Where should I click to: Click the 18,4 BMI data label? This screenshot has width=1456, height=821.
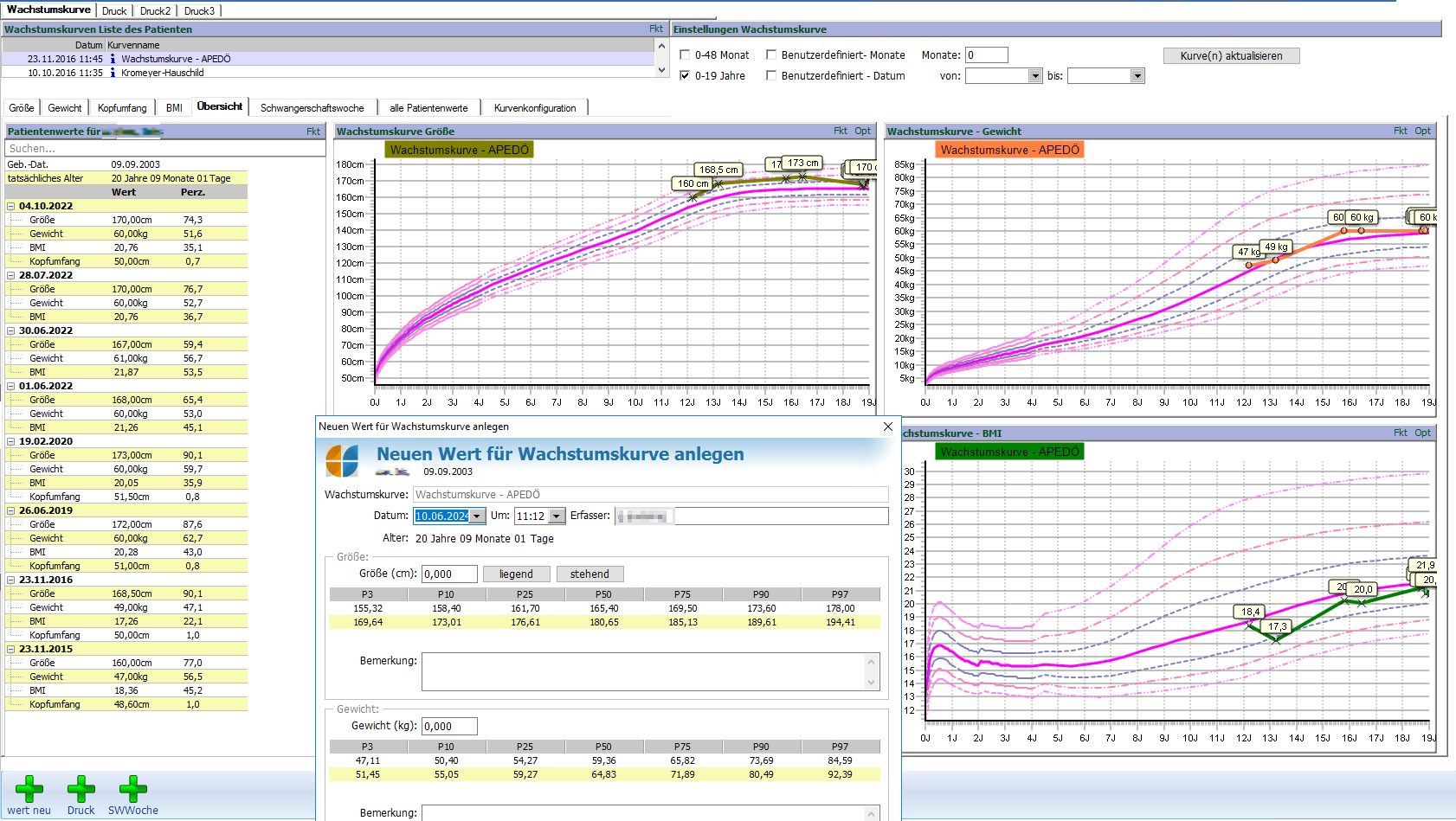pyautogui.click(x=1250, y=612)
